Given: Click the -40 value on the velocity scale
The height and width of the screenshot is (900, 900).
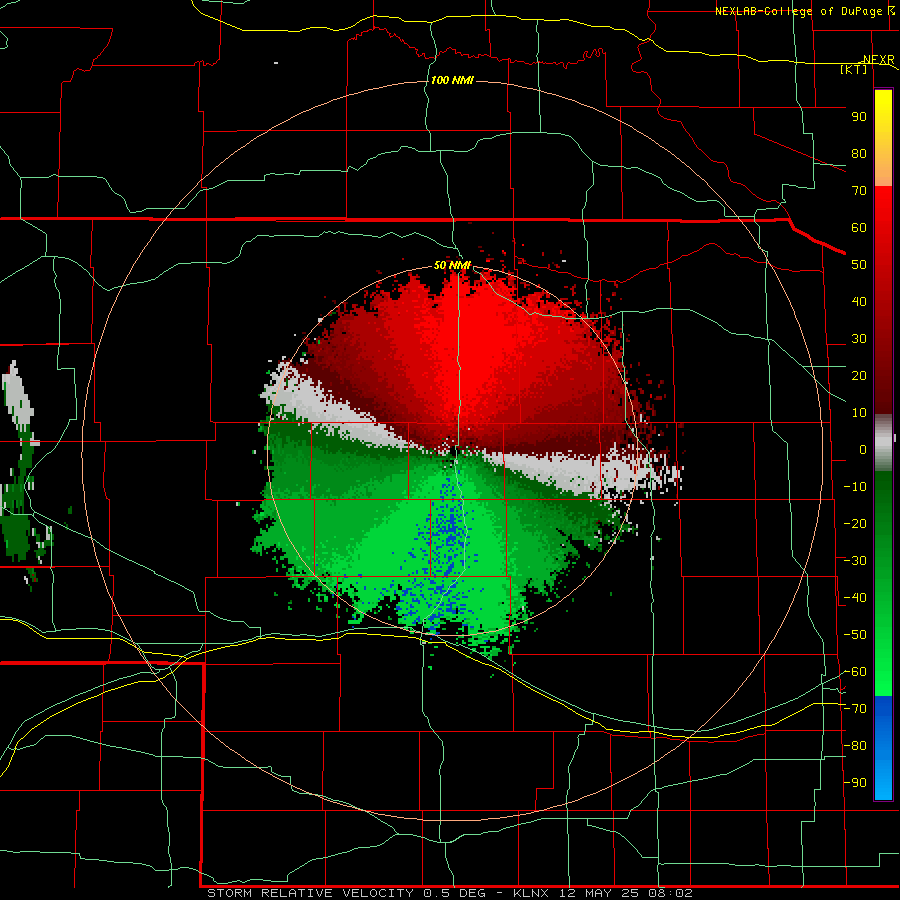Looking at the screenshot, I should pos(855,598).
